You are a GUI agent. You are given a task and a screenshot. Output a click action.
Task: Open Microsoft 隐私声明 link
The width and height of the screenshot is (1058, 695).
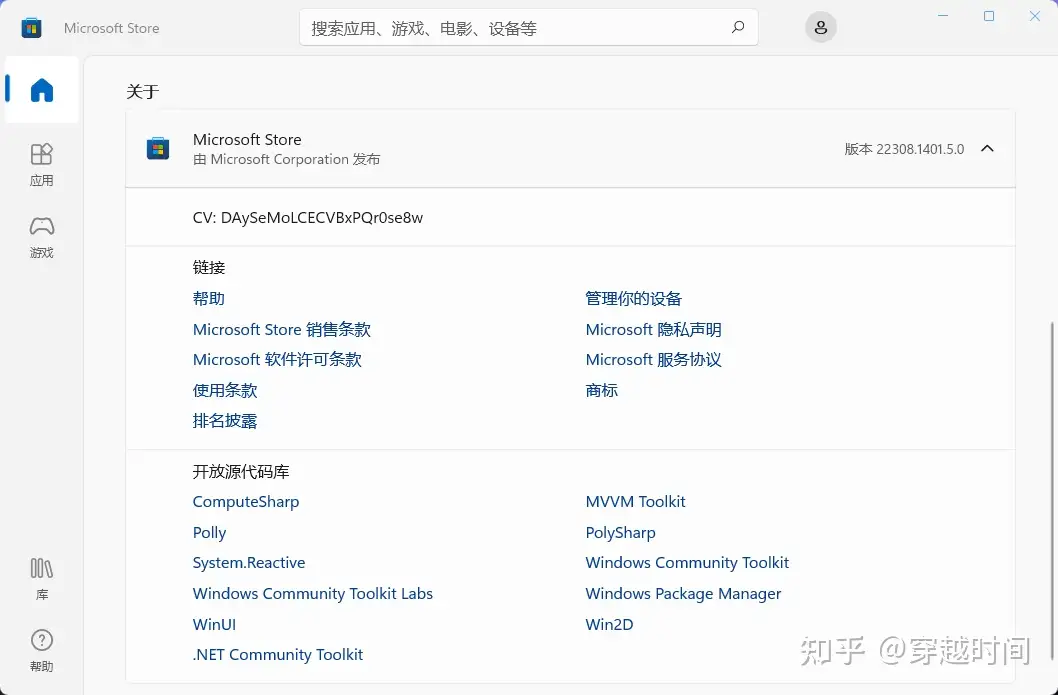[653, 329]
